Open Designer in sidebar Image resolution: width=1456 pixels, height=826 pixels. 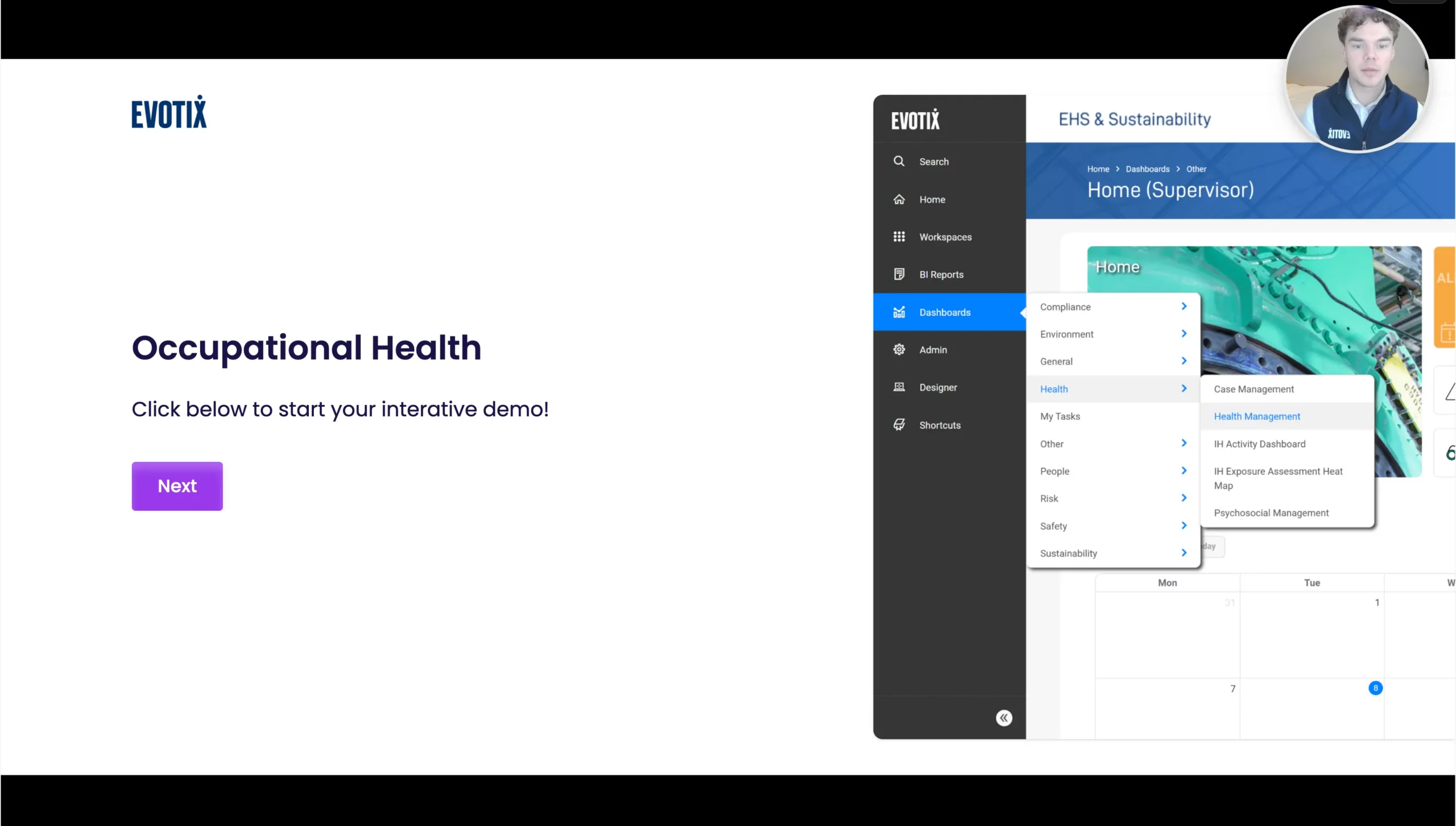pyautogui.click(x=949, y=387)
